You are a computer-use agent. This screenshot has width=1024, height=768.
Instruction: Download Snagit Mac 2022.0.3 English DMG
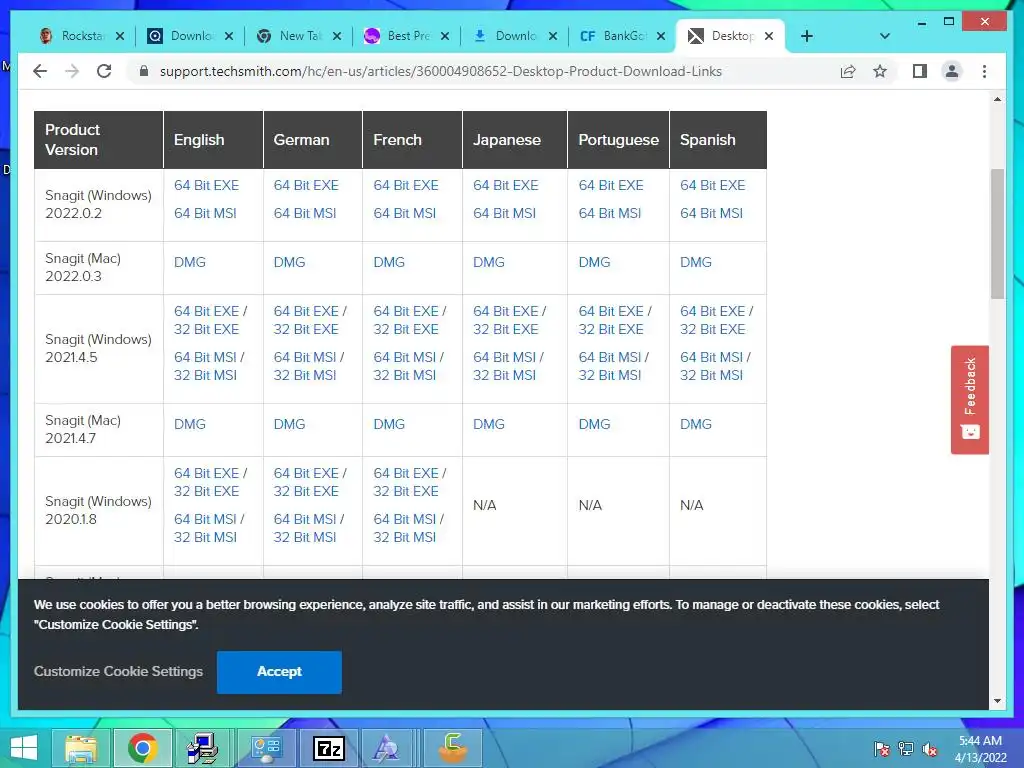(189, 262)
